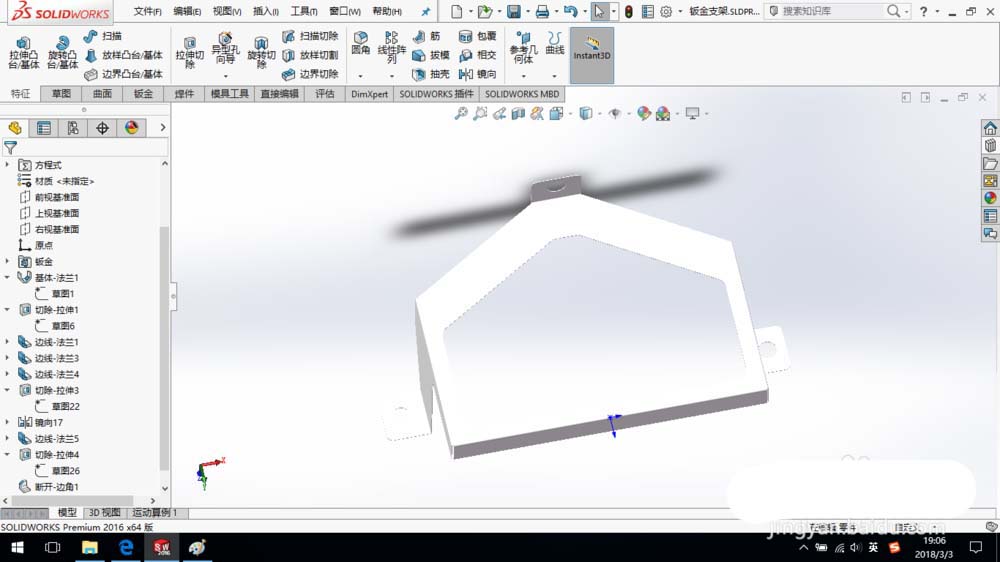
Task: Select the Fillet (圆角) tool
Action: [x=360, y=43]
